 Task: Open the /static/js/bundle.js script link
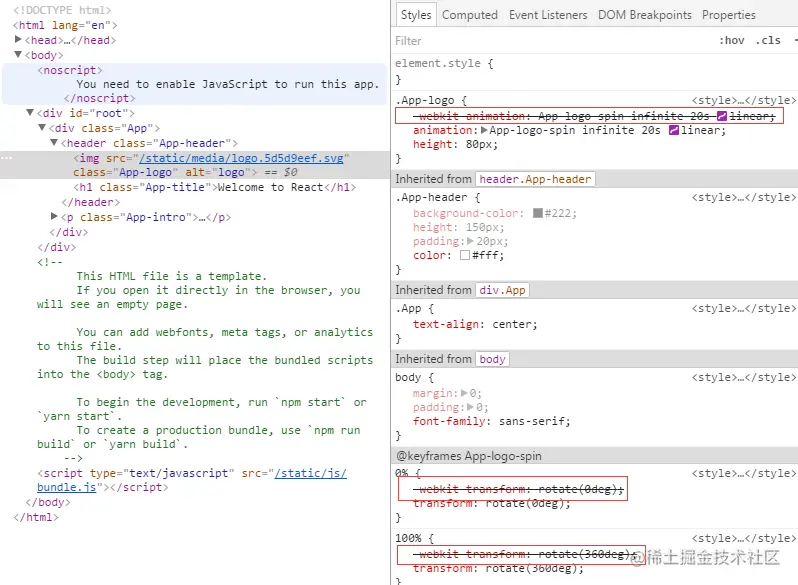(191, 480)
